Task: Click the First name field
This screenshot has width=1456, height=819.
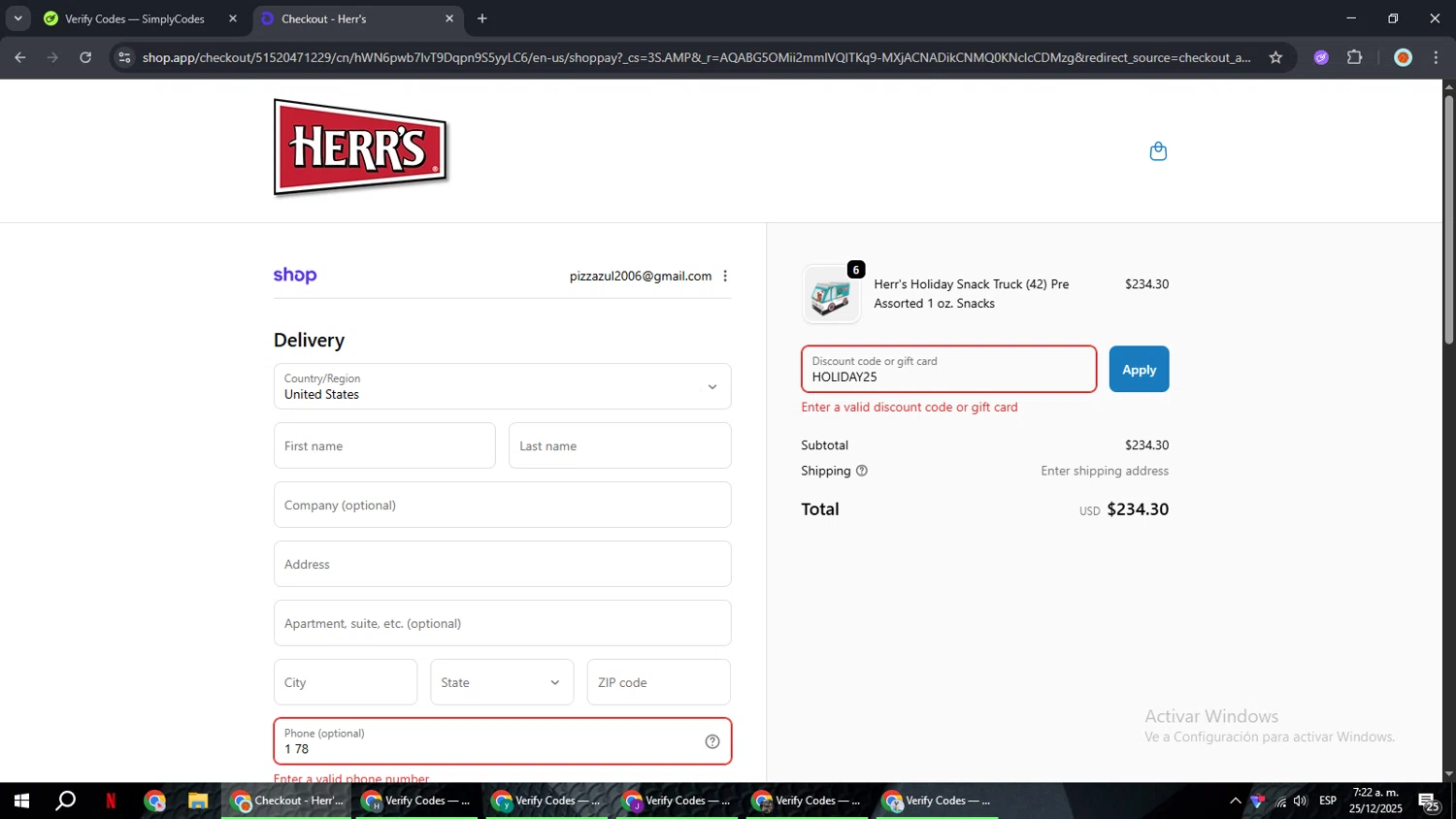Action: (384, 445)
